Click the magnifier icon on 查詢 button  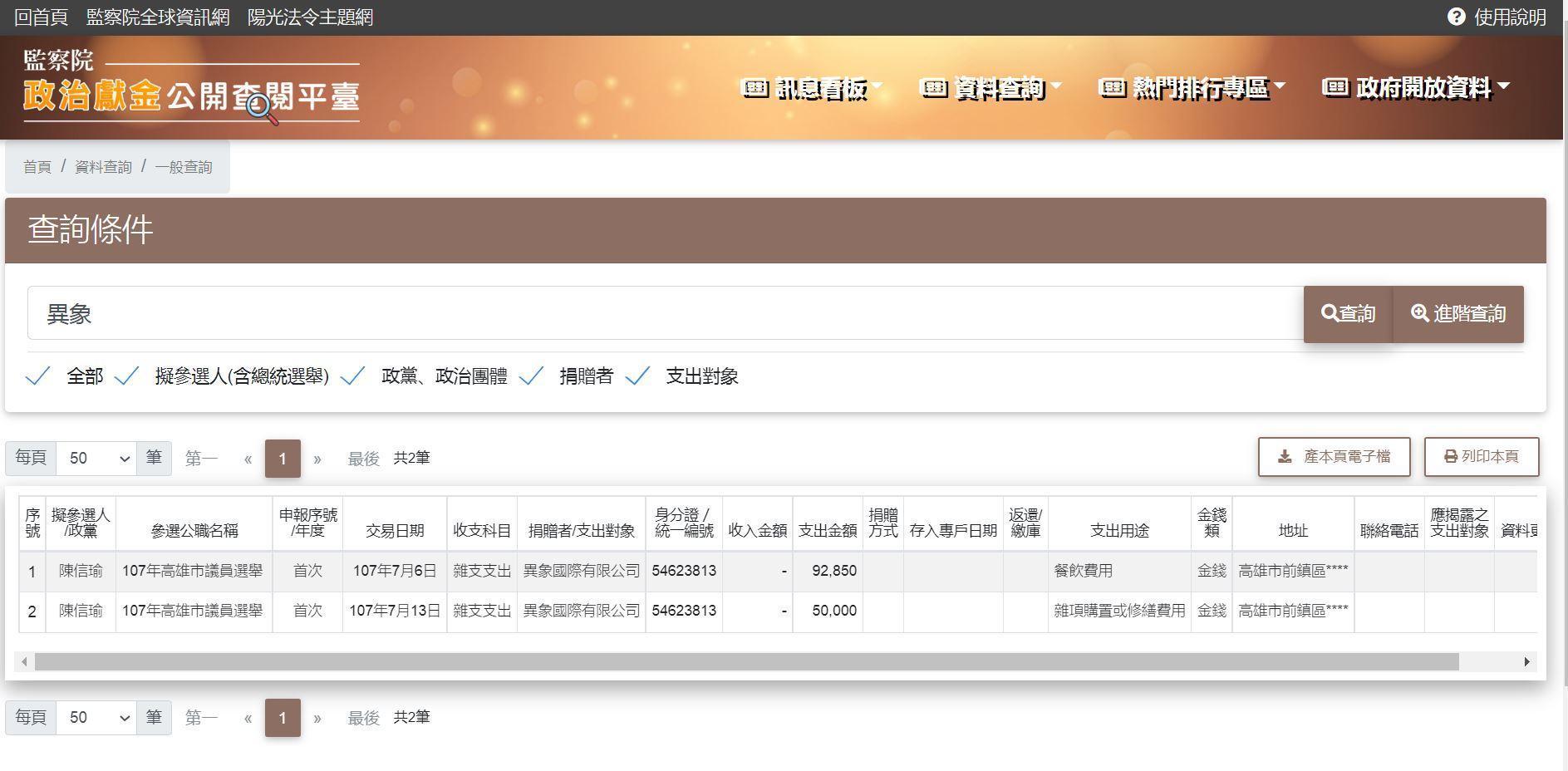(1330, 313)
